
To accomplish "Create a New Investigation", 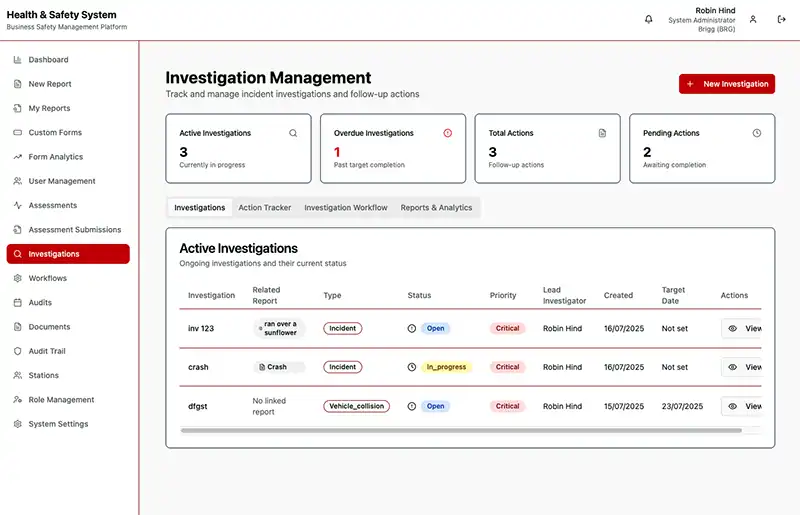I will click(727, 84).
